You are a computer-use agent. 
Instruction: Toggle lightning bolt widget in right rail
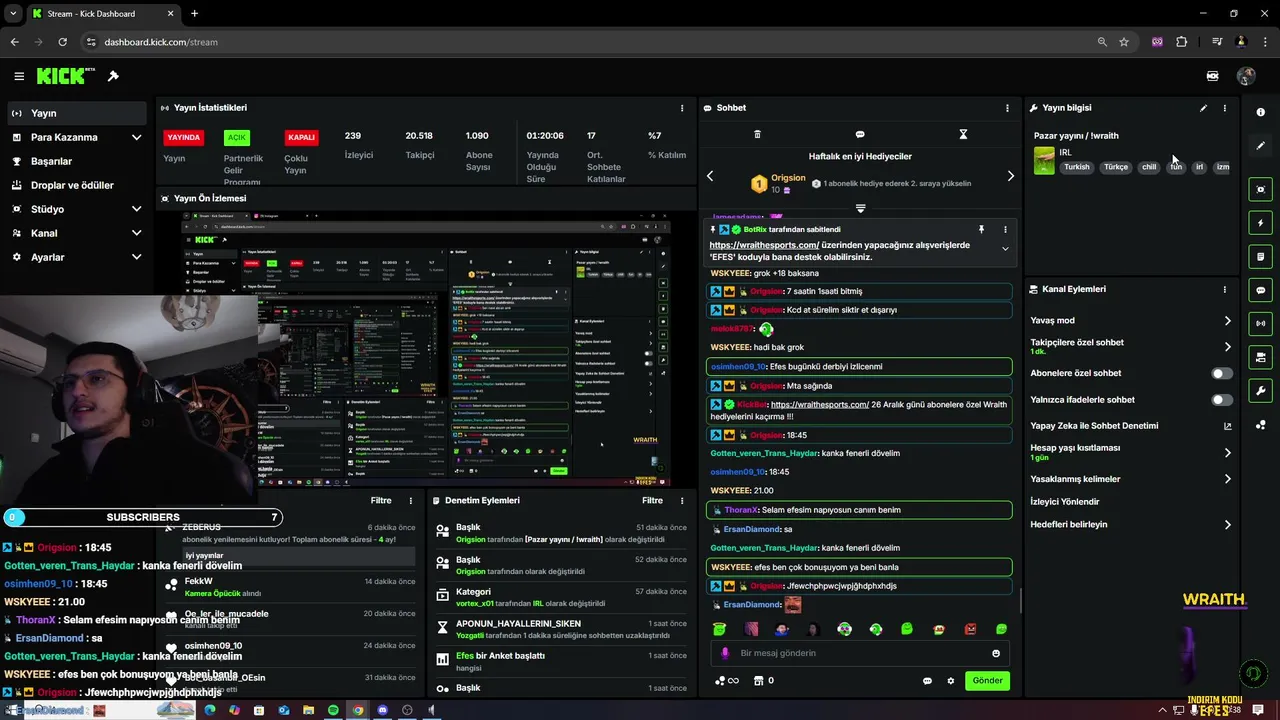[1261, 223]
